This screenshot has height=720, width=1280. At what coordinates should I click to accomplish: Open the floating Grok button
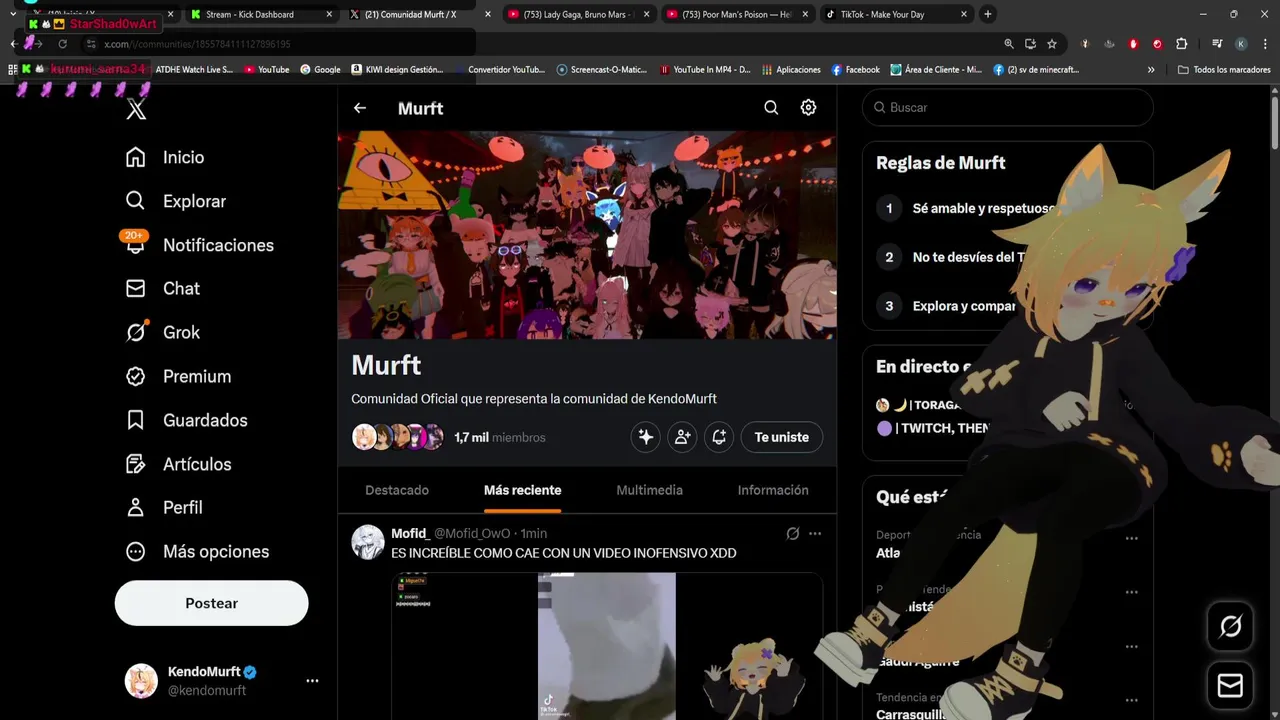point(1230,627)
